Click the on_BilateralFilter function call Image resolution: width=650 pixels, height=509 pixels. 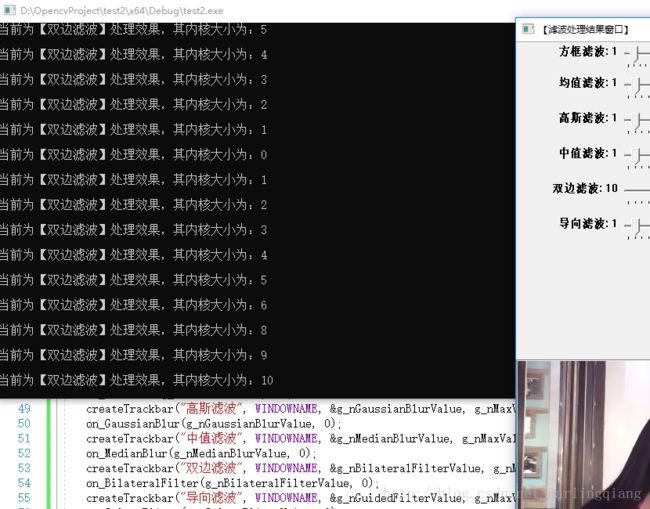click(x=233, y=483)
